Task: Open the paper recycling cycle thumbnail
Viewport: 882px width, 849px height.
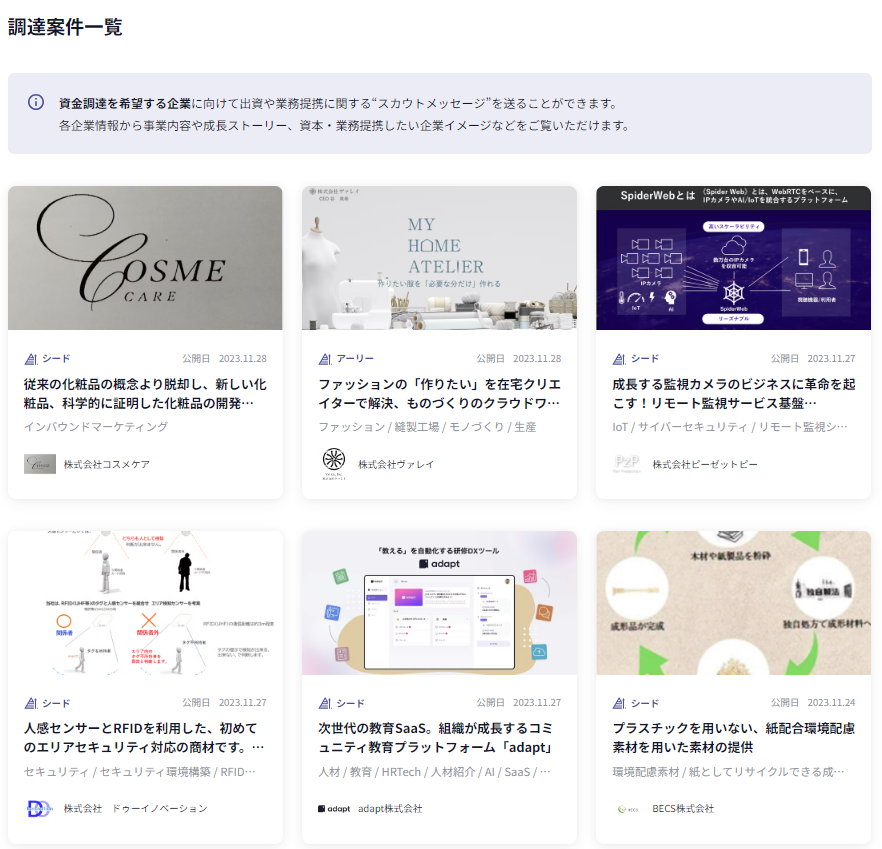Action: coord(734,603)
